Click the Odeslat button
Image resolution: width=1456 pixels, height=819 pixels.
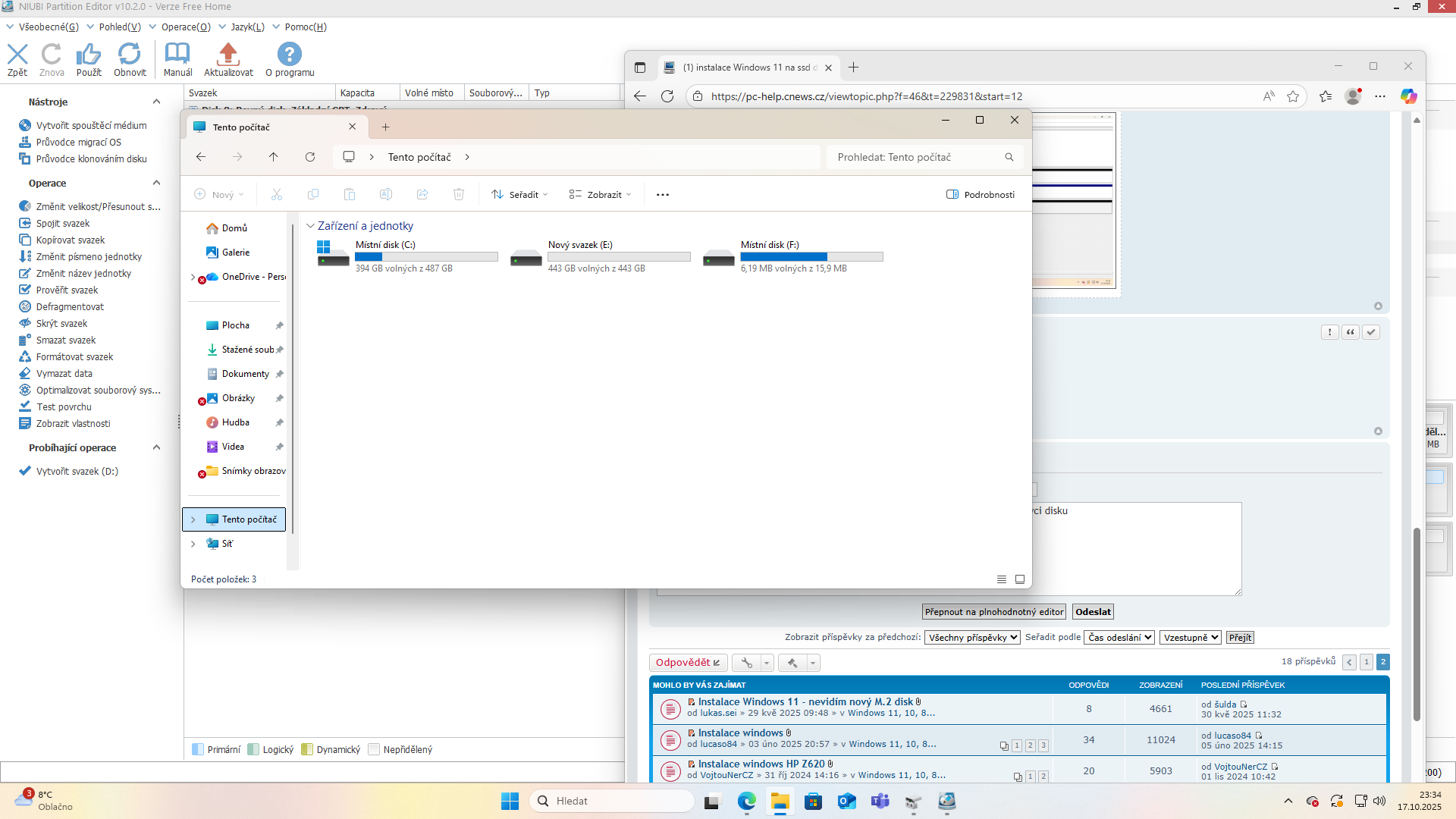pos(1093,612)
